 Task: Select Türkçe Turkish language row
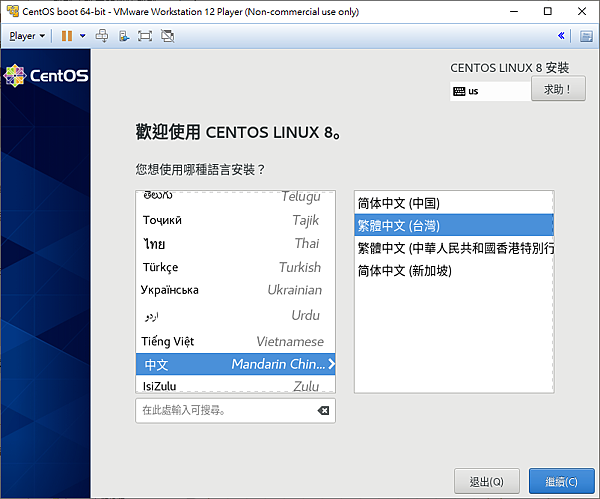click(x=235, y=267)
